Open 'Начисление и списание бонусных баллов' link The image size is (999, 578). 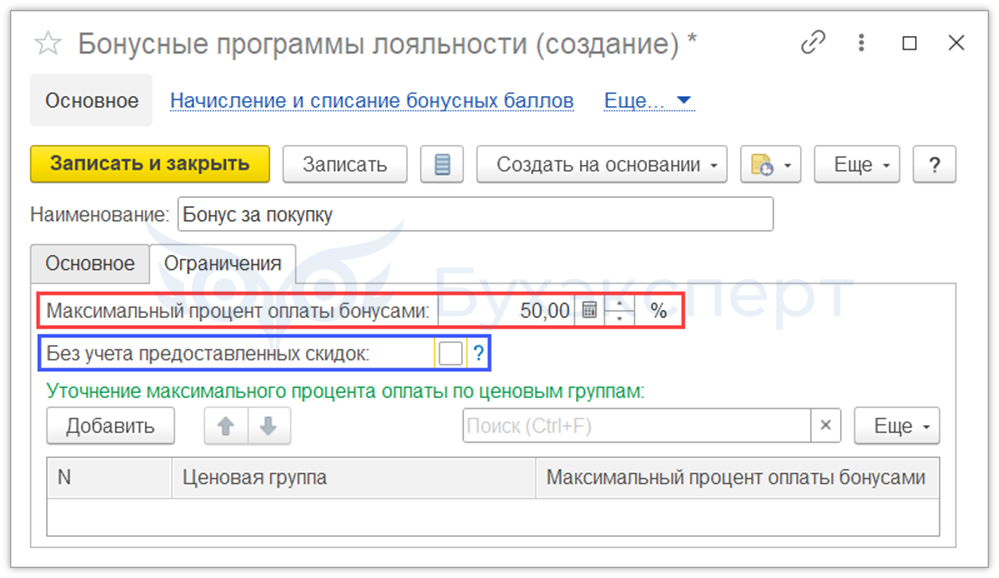pyautogui.click(x=372, y=101)
